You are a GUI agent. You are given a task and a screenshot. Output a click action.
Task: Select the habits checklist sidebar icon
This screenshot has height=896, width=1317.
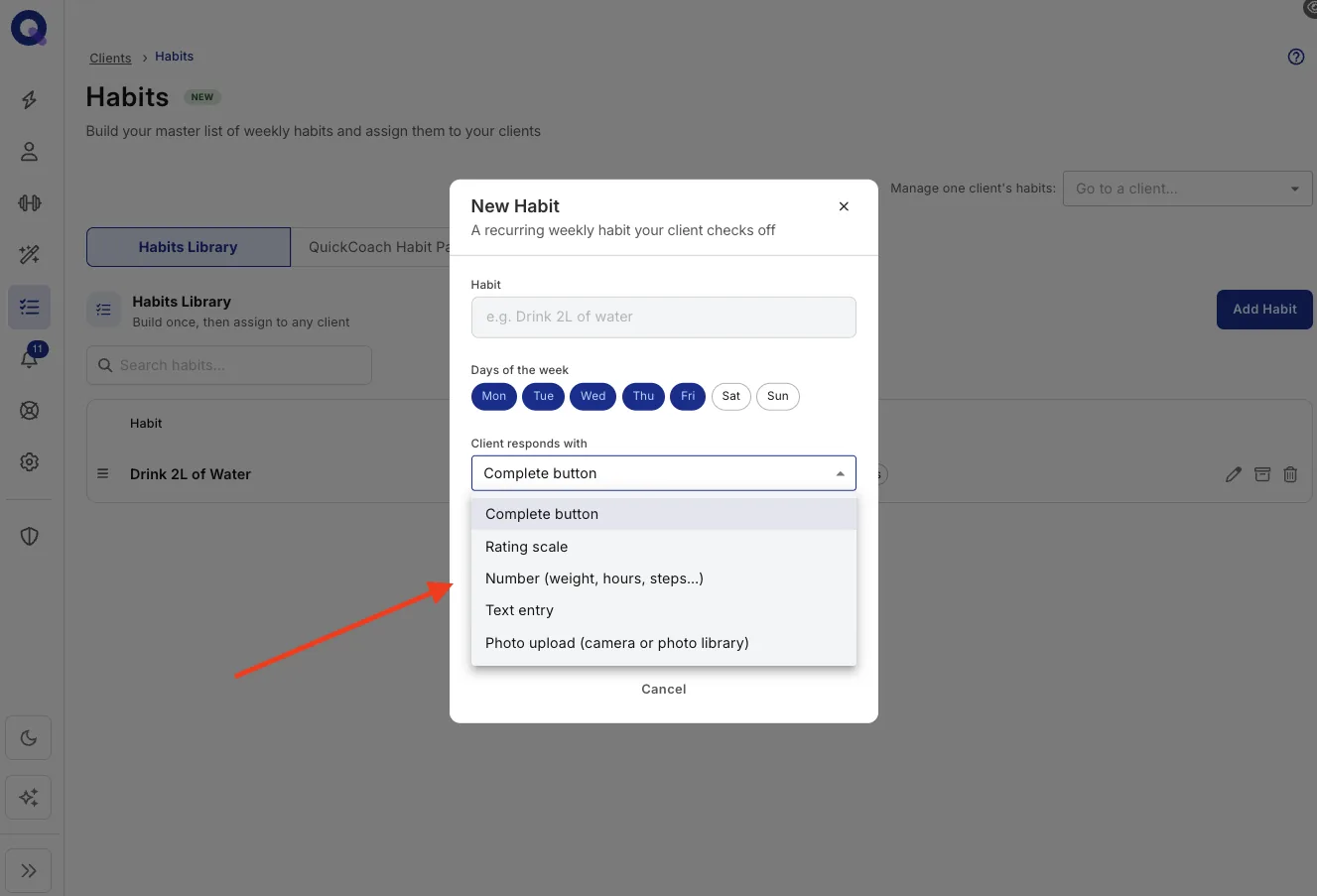click(x=30, y=308)
